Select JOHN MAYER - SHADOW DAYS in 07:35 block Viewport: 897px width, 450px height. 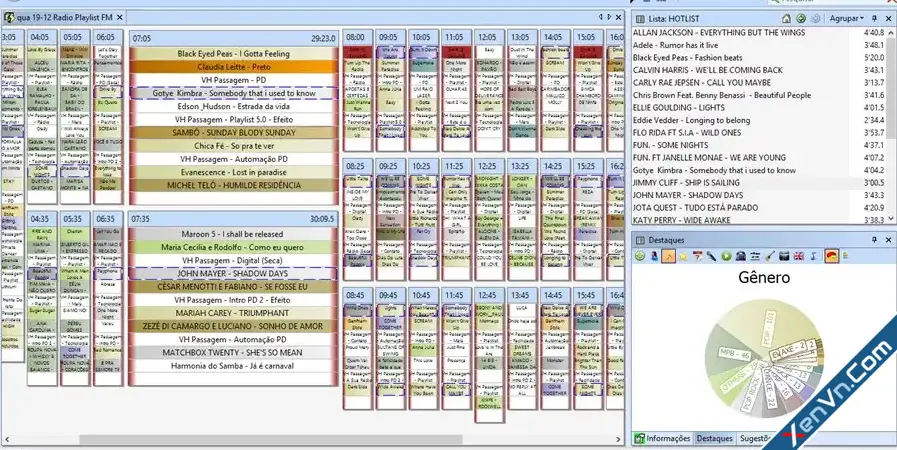tap(233, 273)
